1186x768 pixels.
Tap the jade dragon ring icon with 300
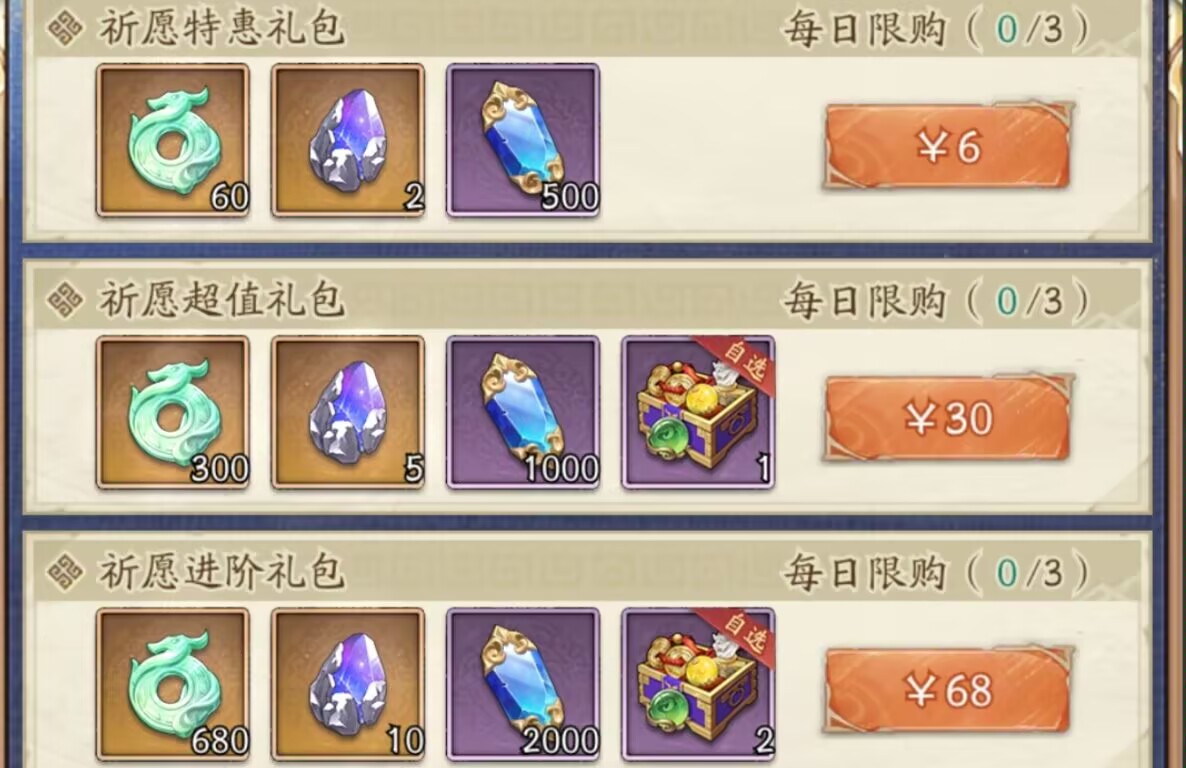(173, 412)
